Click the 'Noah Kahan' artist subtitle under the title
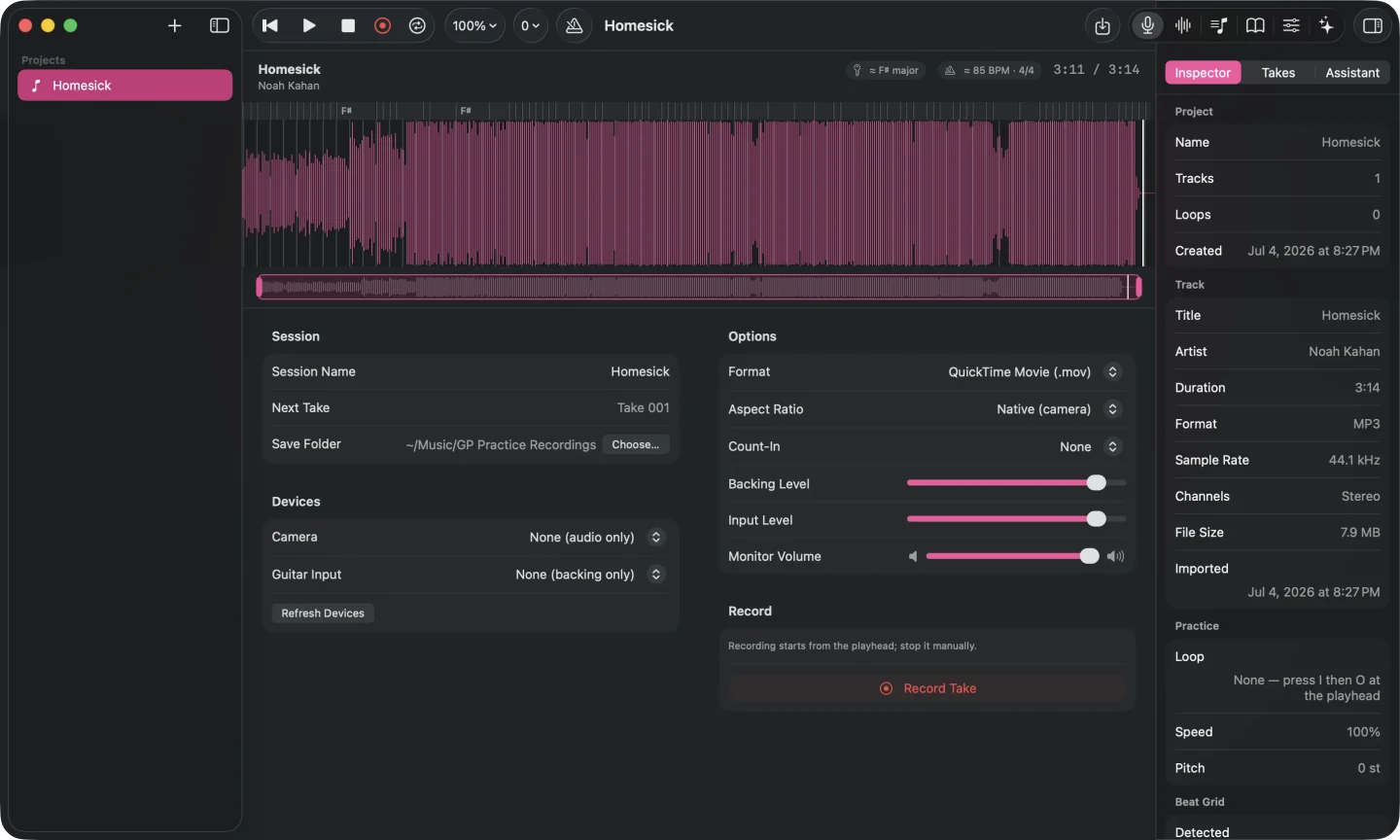 (289, 86)
